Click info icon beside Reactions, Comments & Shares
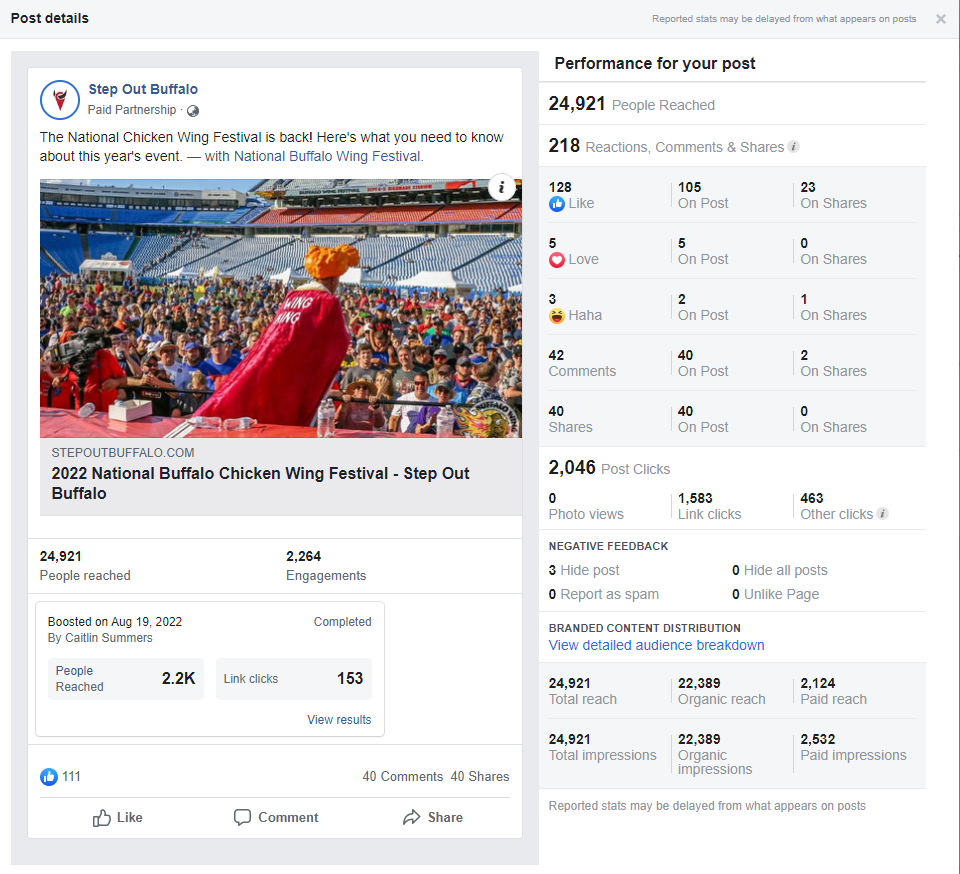Image resolution: width=960 pixels, height=874 pixels. 793,147
